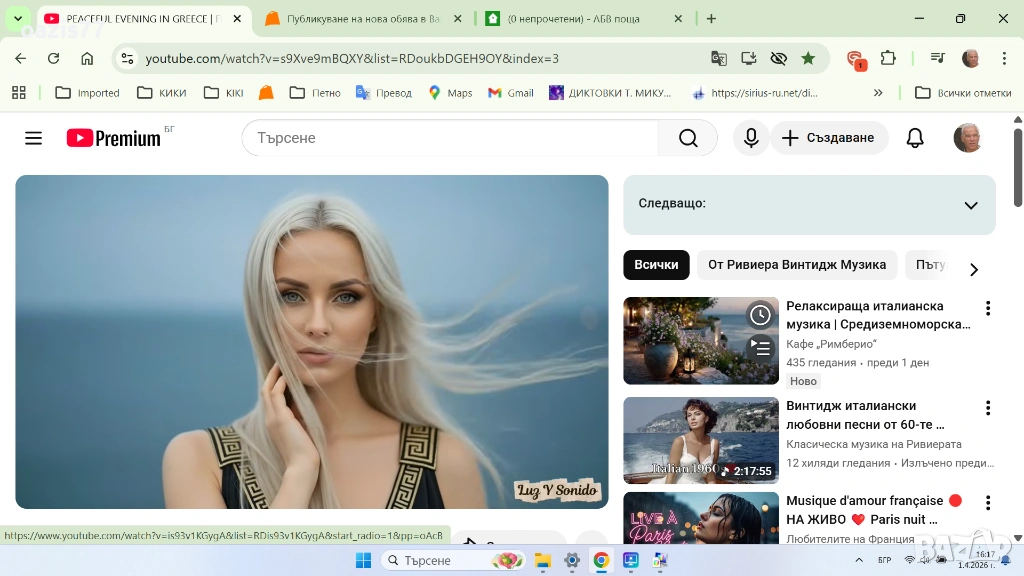Open YouTube notifications bell
Viewport: 1024px width, 576px height.
(x=914, y=138)
